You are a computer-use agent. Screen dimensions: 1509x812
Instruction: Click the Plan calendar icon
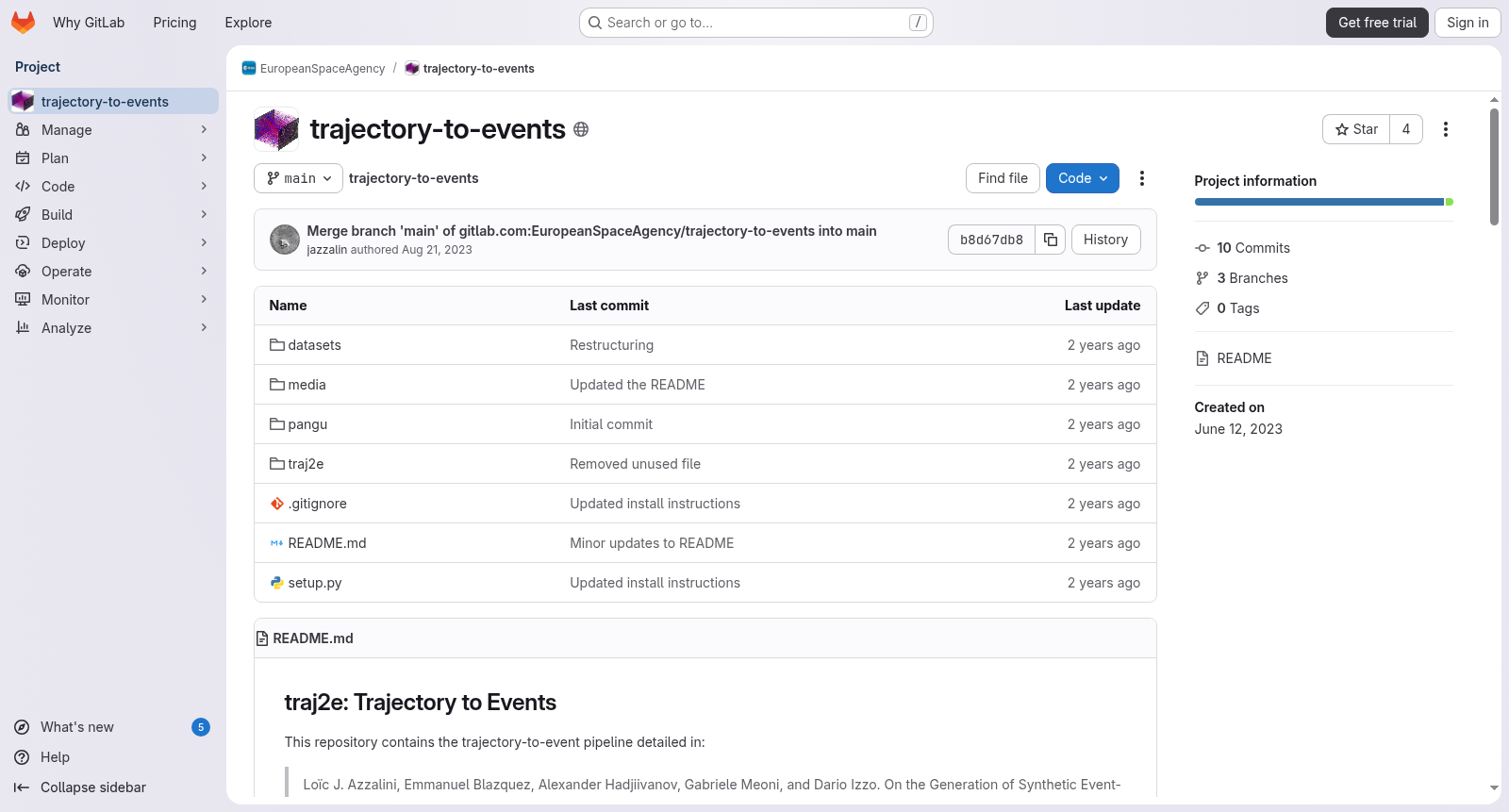[23, 158]
